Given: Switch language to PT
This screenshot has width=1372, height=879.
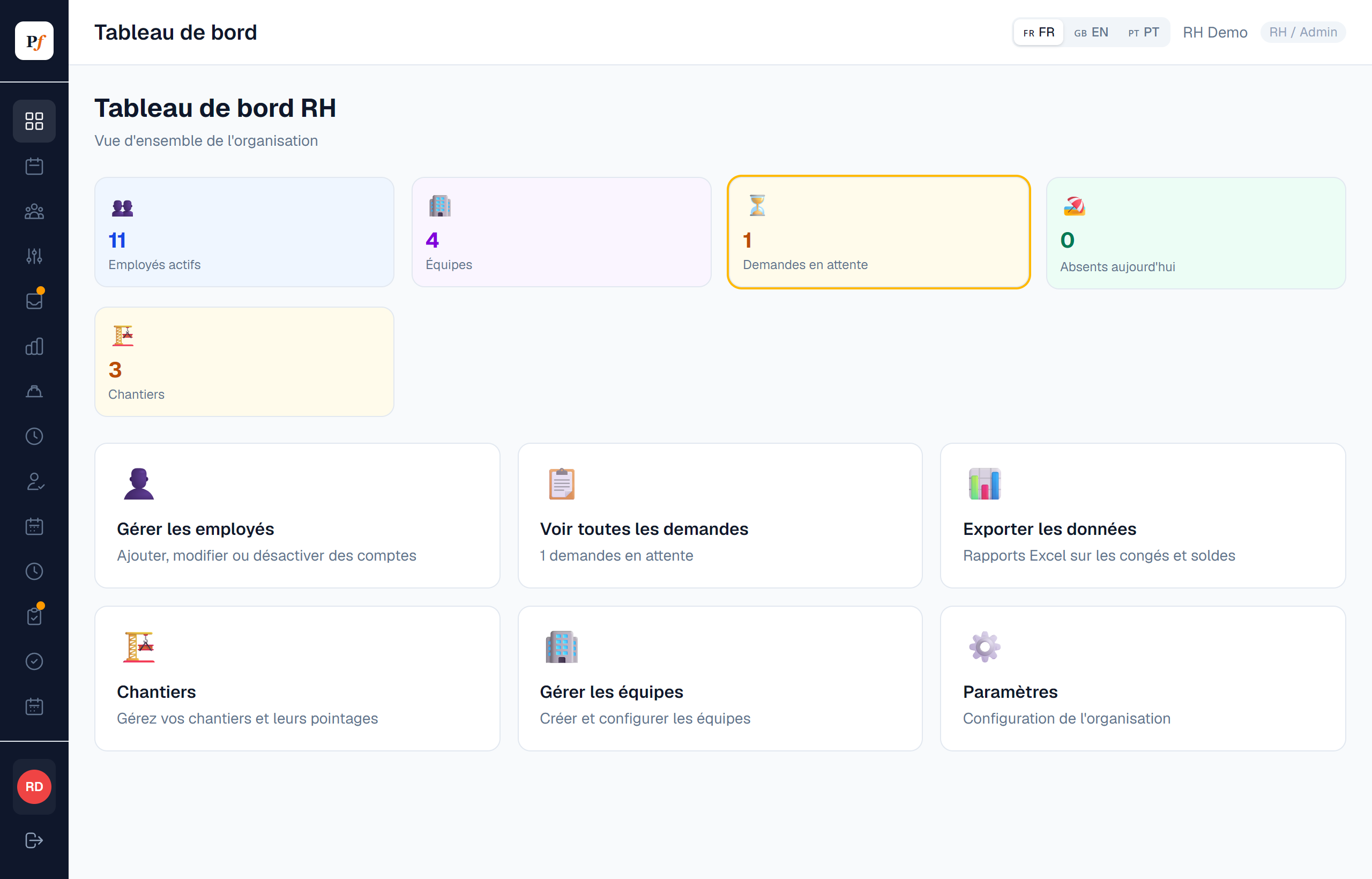Looking at the screenshot, I should coord(1143,33).
